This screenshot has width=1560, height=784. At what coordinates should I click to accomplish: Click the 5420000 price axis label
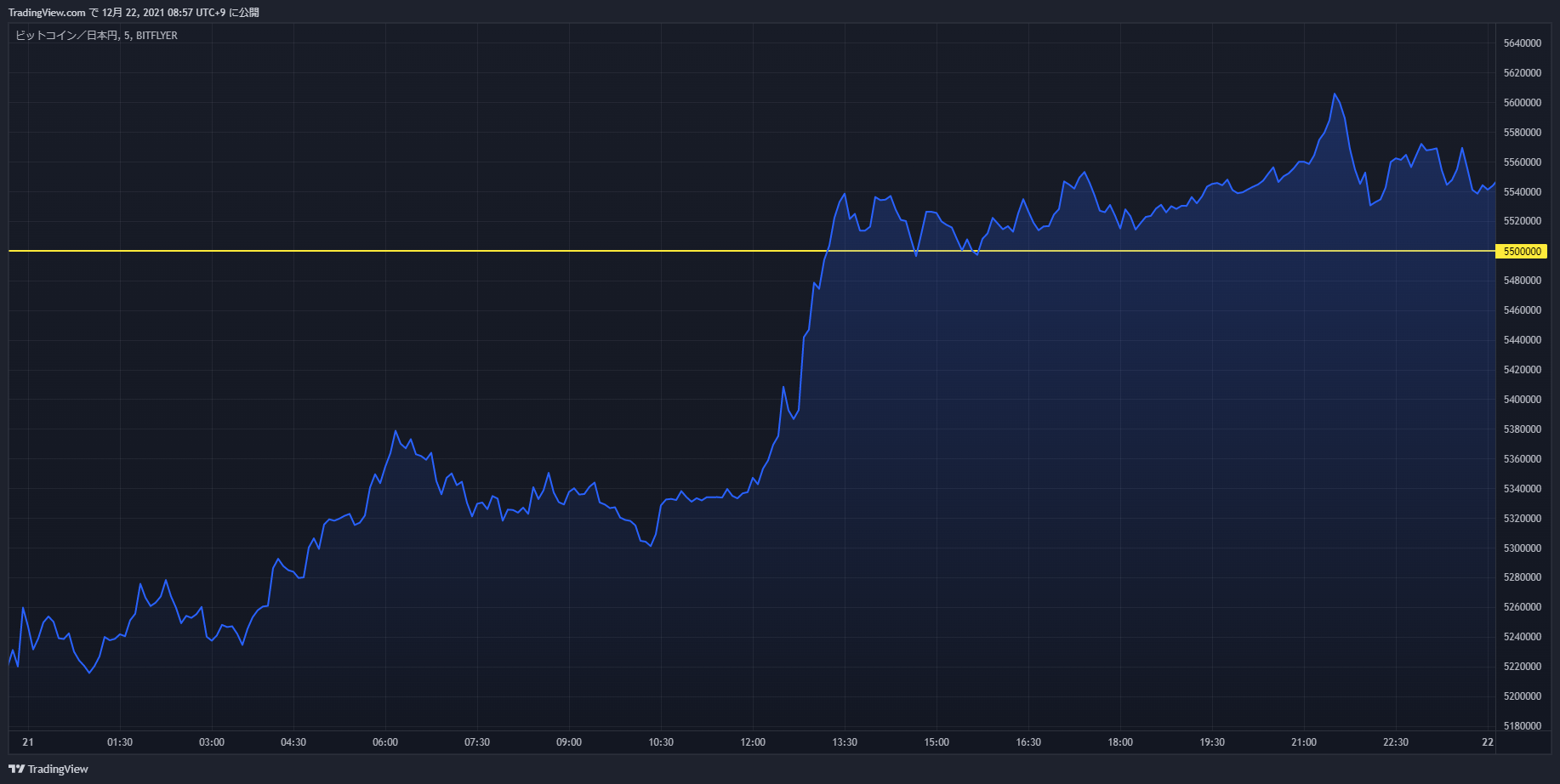point(1523,370)
